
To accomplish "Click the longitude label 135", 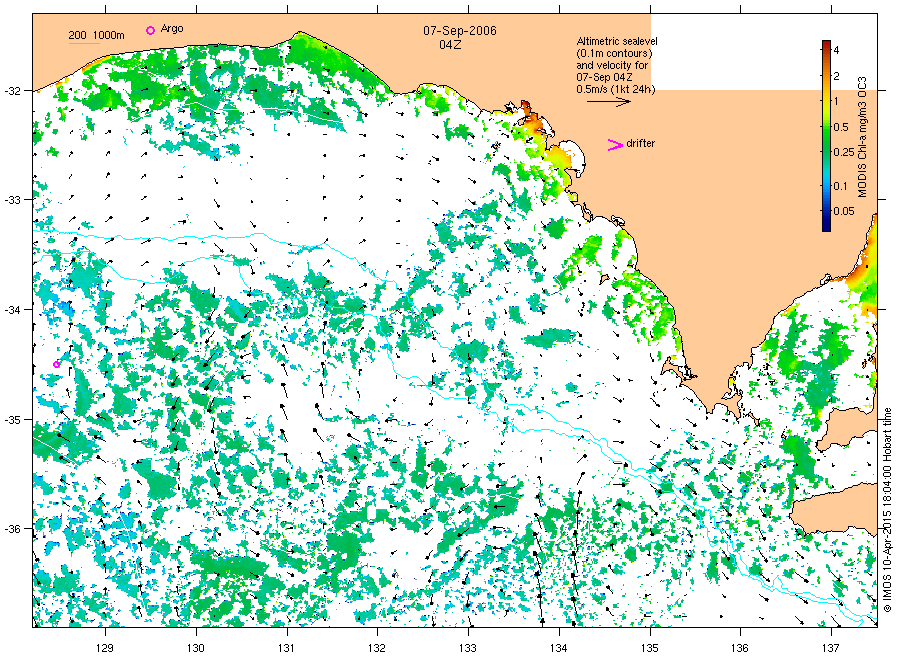I will tap(650, 649).
